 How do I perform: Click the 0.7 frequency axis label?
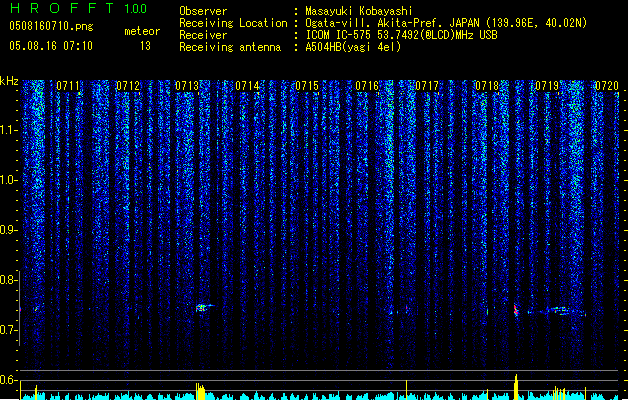(8, 330)
